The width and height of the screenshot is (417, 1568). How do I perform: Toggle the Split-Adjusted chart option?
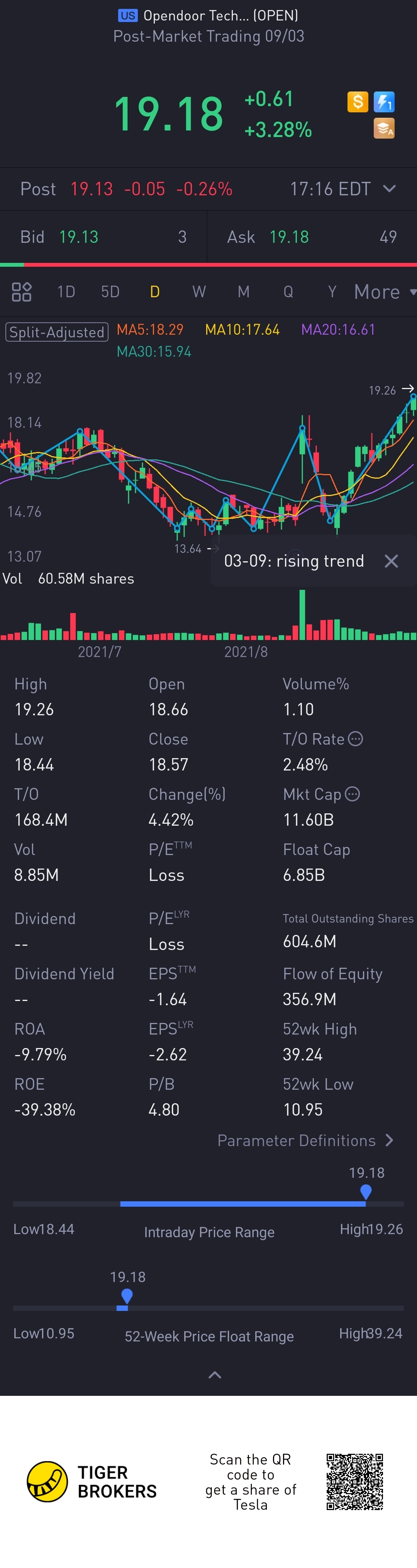coord(57,332)
